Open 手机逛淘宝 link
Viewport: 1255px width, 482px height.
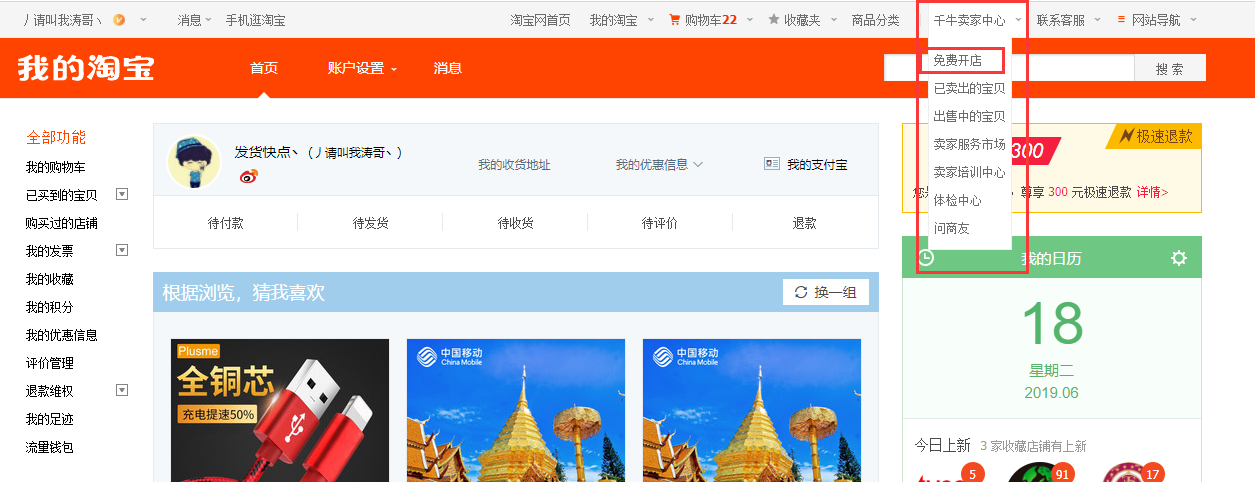[x=255, y=20]
